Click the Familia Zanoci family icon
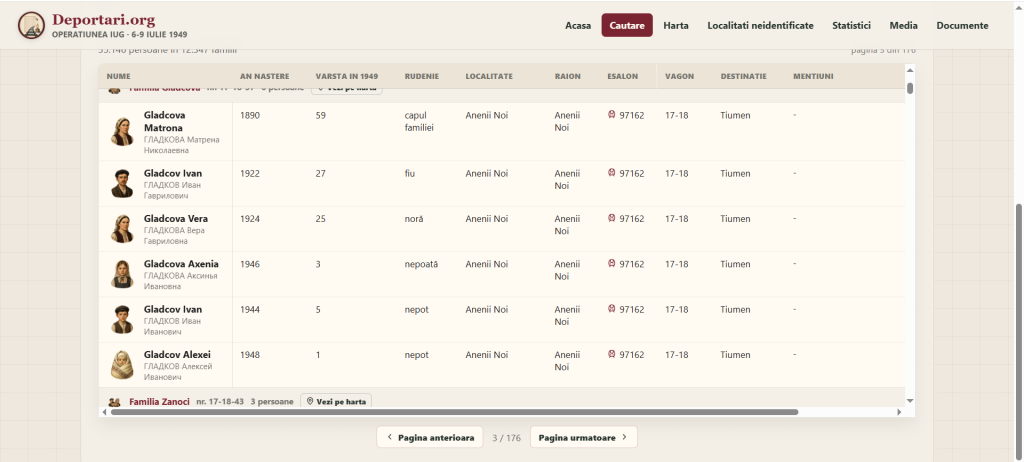This screenshot has height=462, width=1024. (x=115, y=402)
